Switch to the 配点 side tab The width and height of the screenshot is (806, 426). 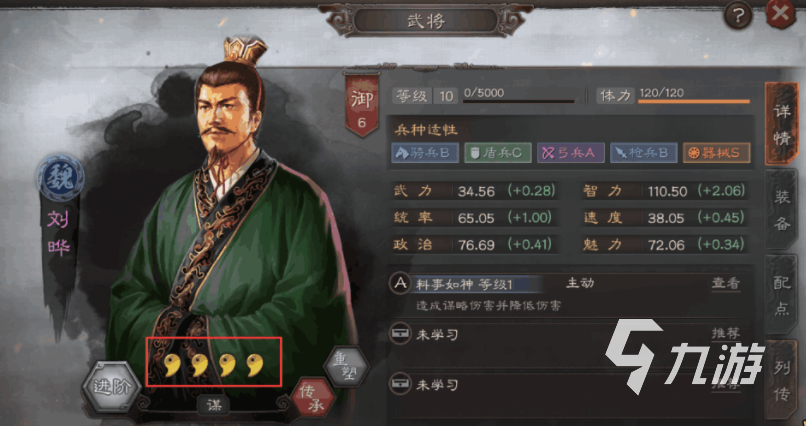coord(782,297)
